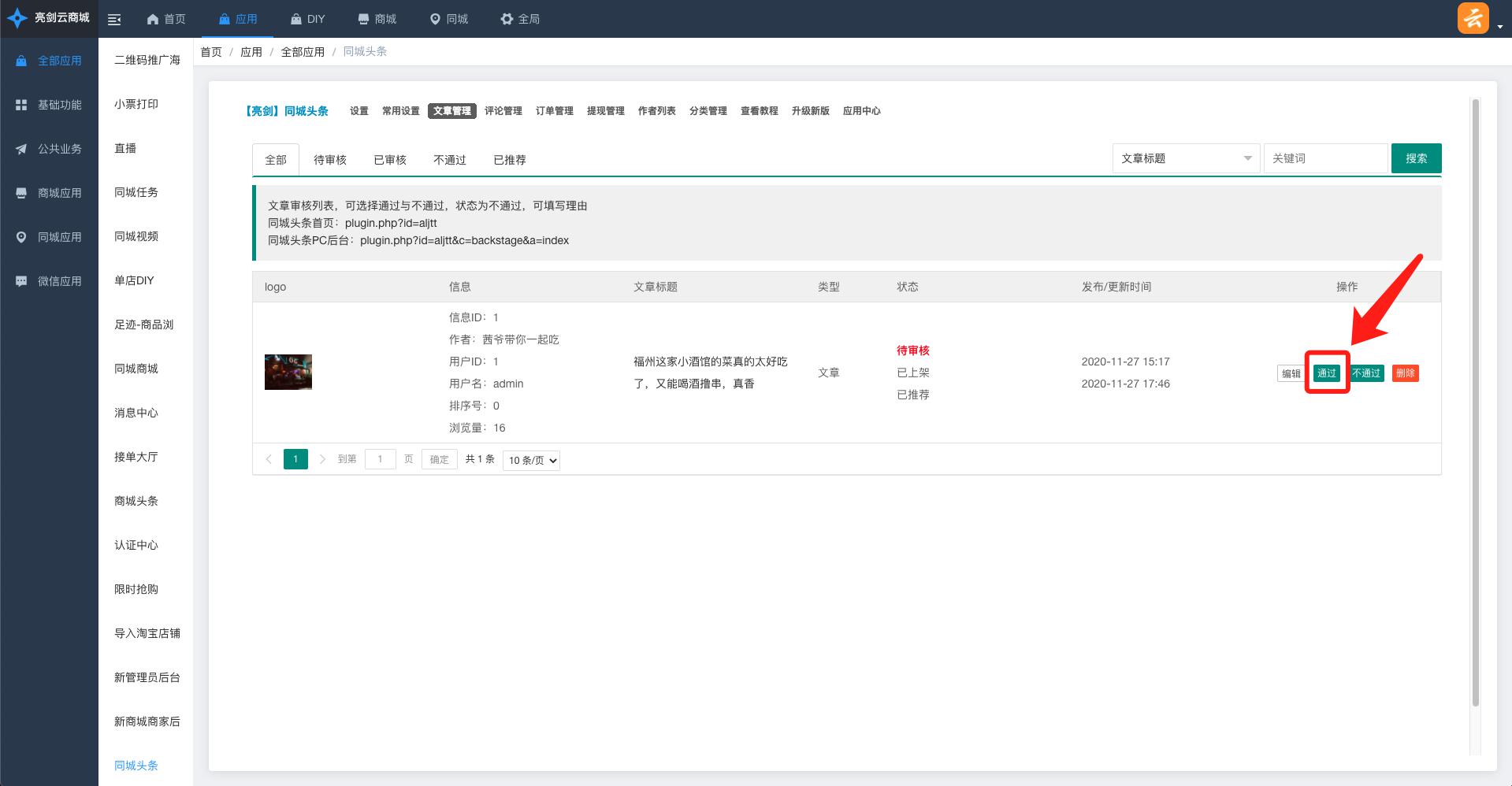Image resolution: width=1512 pixels, height=786 pixels.
Task: Open the user avatar in top-right corner
Action: (1472, 18)
